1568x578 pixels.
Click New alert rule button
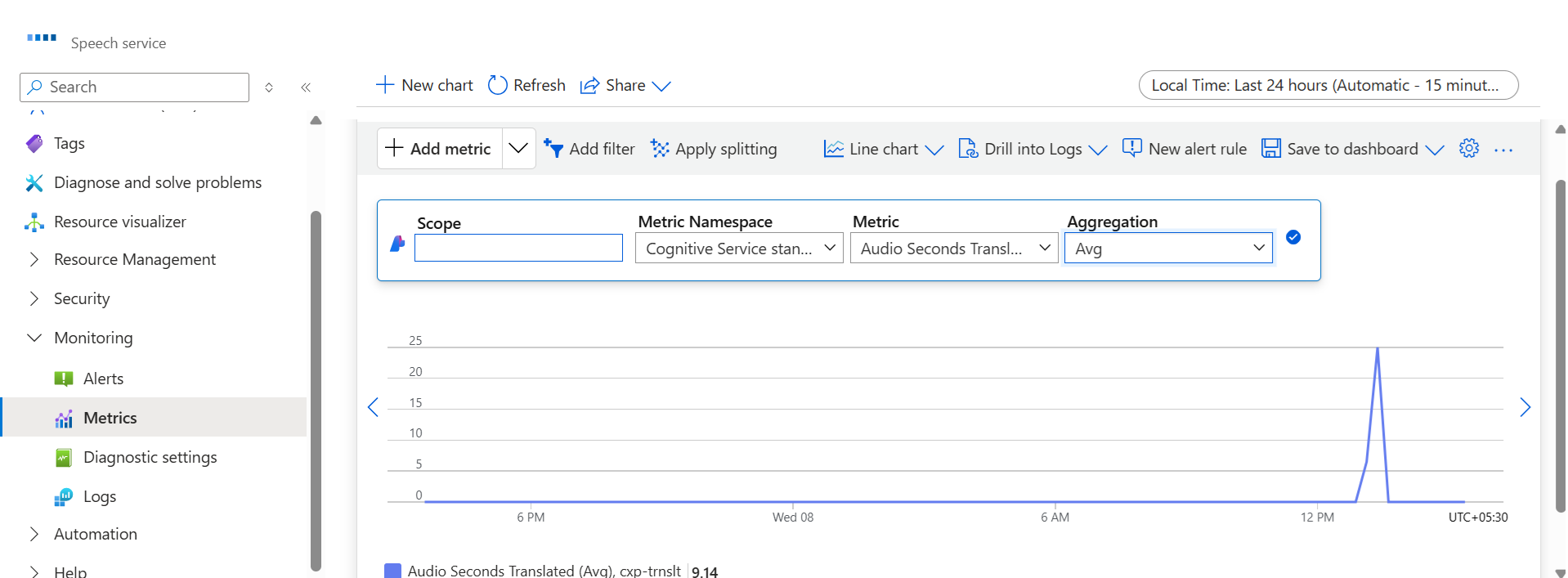point(1185,149)
